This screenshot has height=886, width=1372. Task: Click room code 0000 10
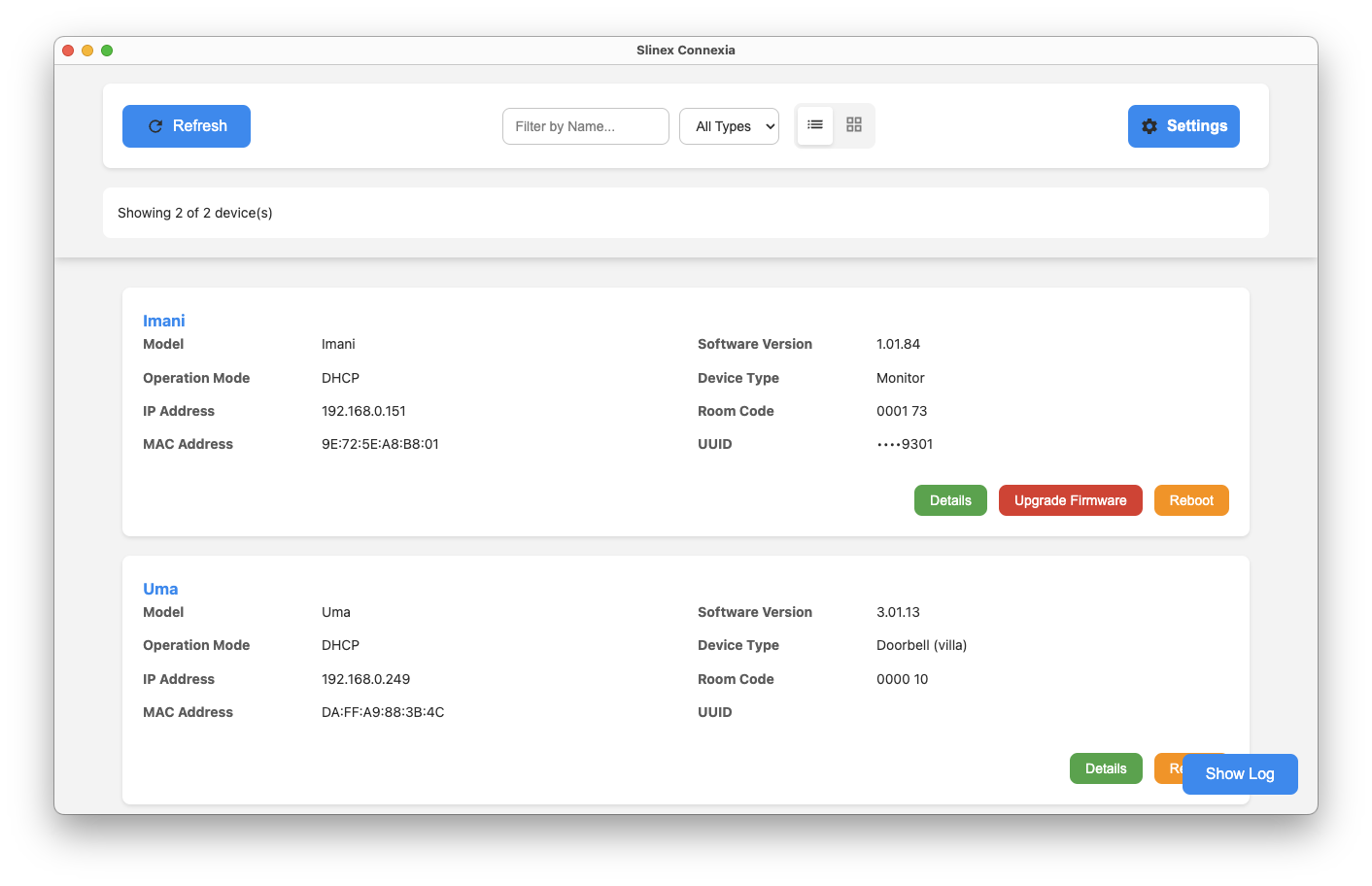[x=902, y=679]
